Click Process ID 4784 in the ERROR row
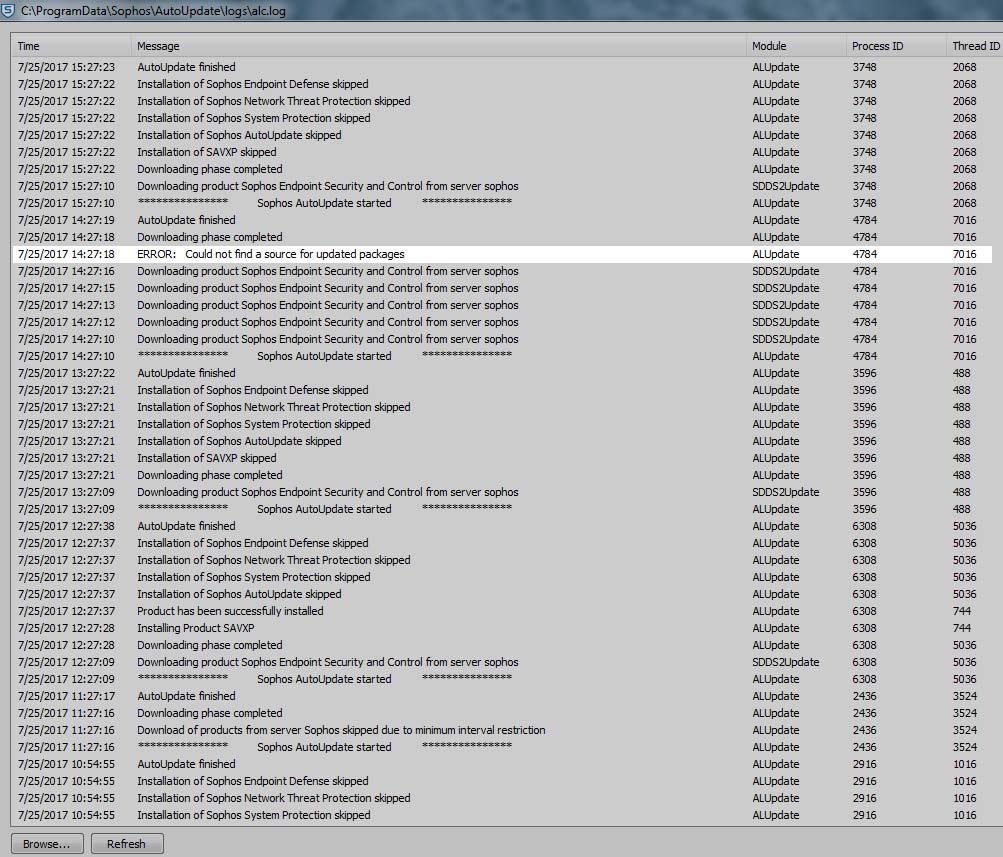 point(864,254)
